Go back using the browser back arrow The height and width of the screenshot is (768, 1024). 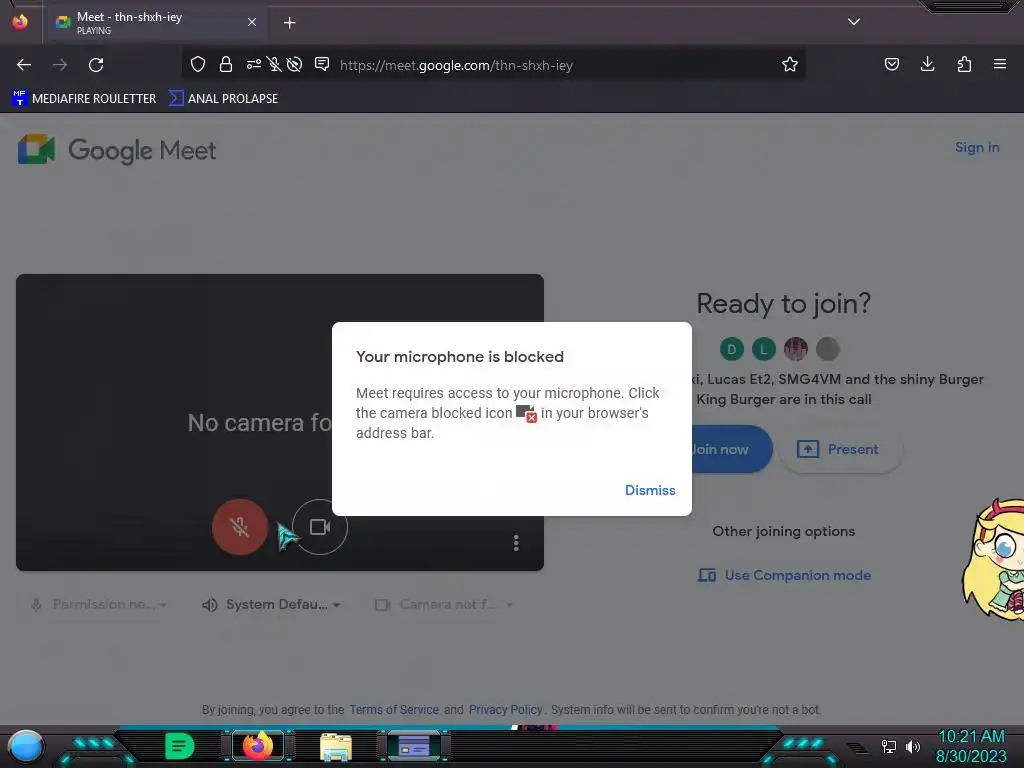(x=24, y=65)
